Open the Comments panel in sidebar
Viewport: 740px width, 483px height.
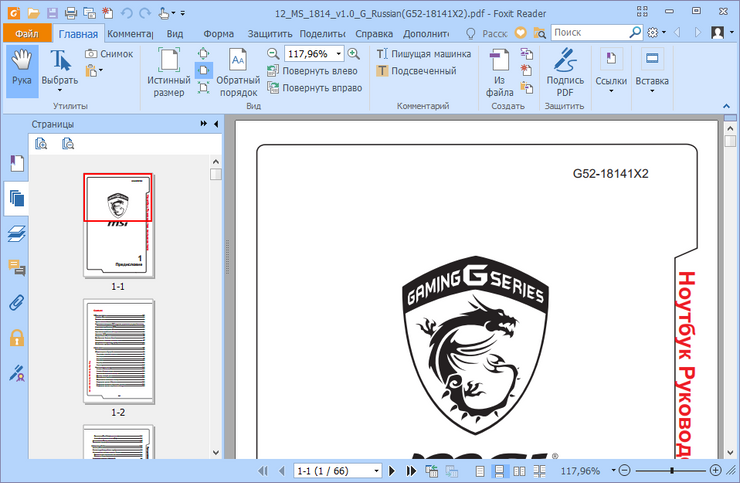point(17,268)
